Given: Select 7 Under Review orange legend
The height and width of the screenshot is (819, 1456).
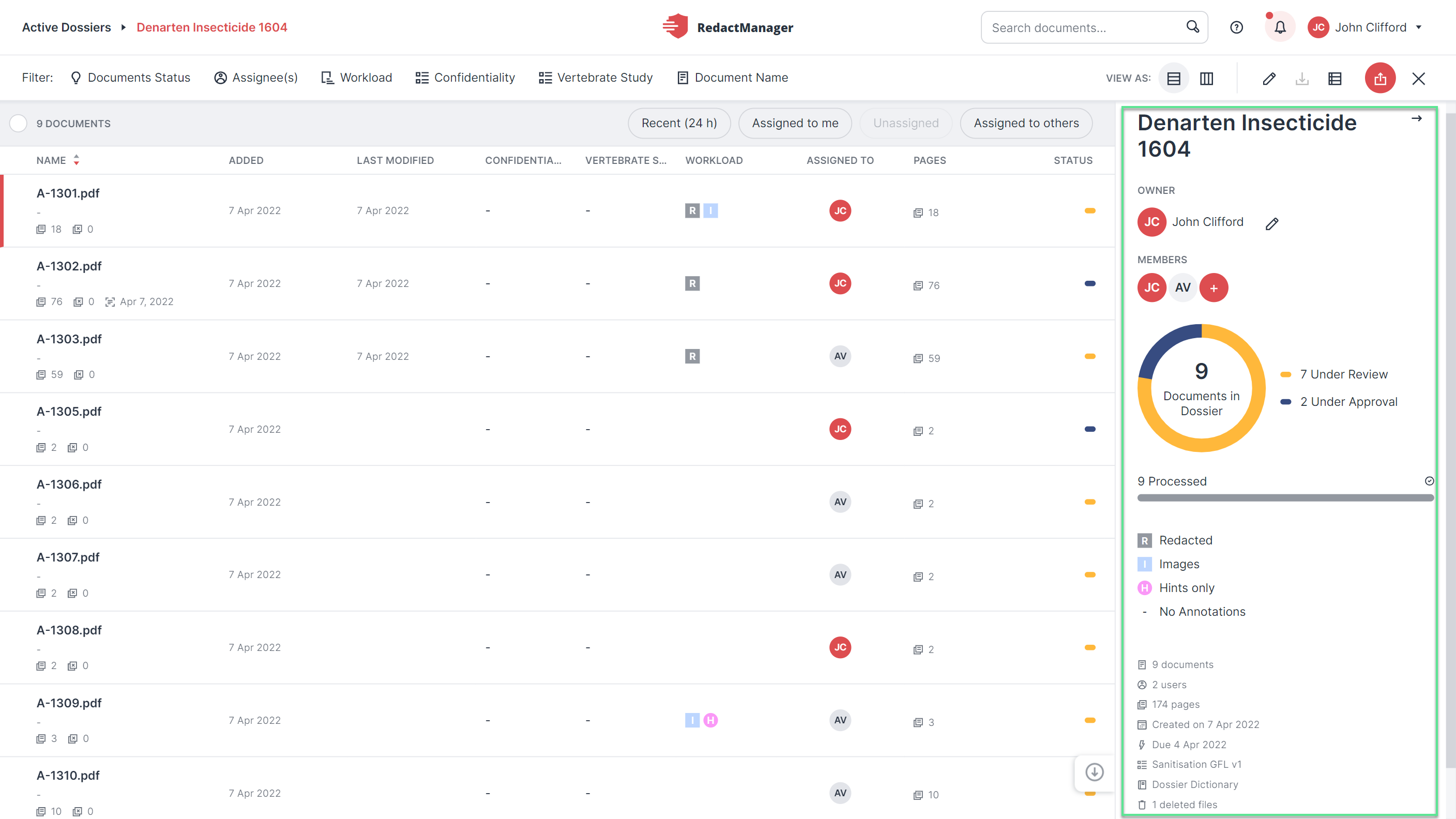Looking at the screenshot, I should (1334, 374).
